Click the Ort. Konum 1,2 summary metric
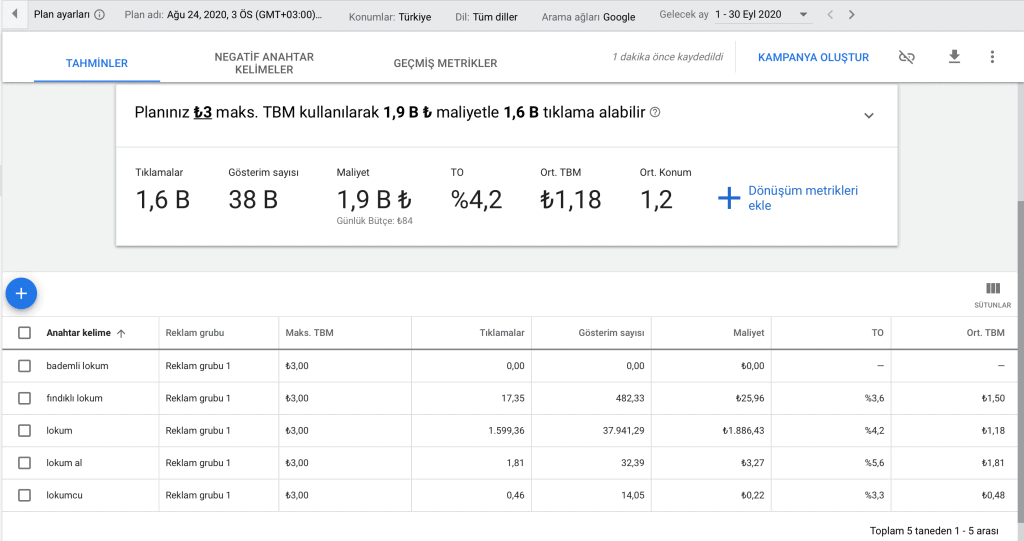This screenshot has height=541, width=1024. 665,191
